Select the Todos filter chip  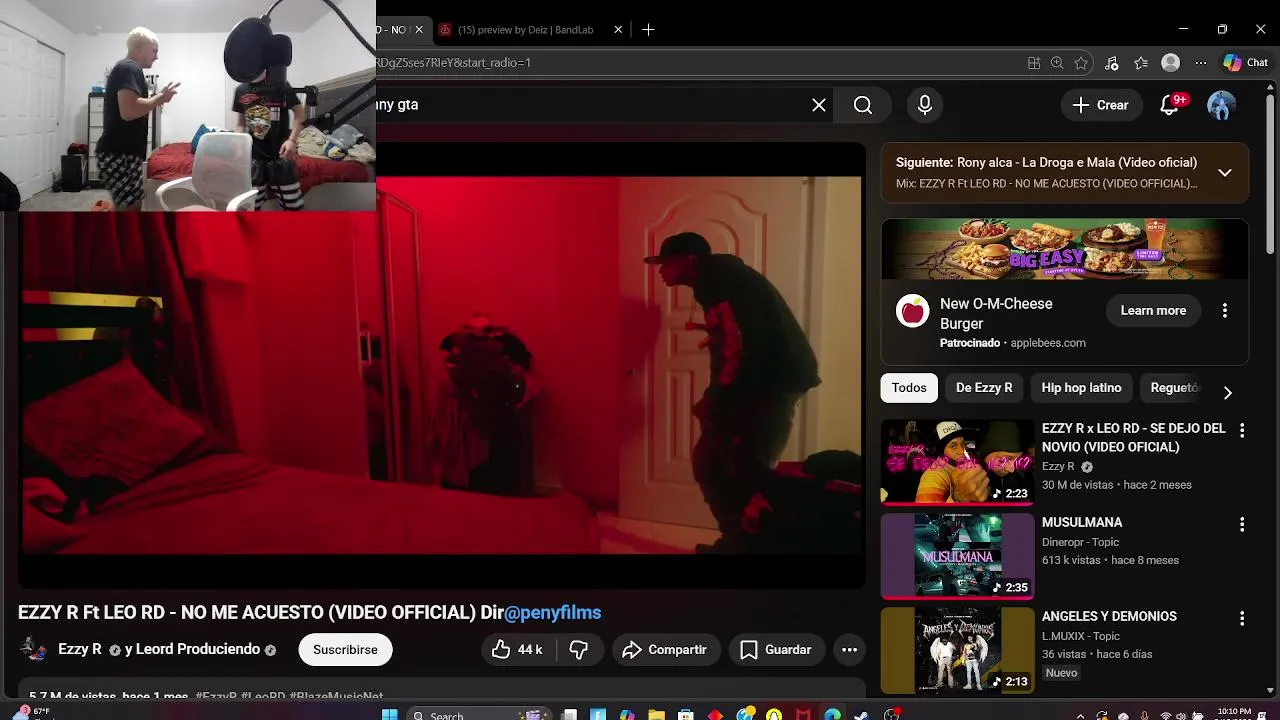[909, 388]
